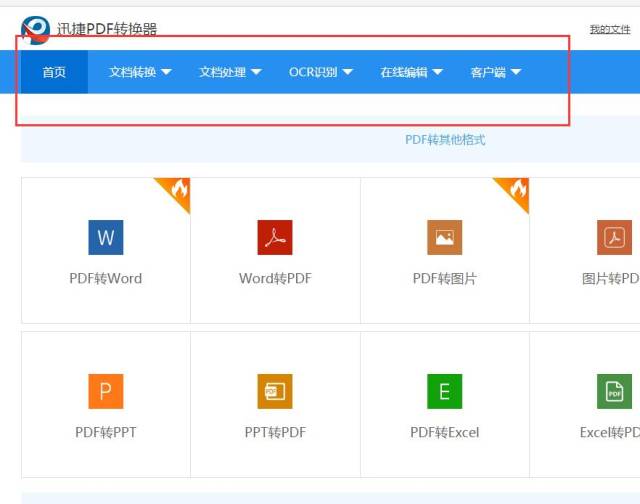This screenshot has width=640, height=504.
Task: Open the 我的文件 link
Action: click(610, 29)
